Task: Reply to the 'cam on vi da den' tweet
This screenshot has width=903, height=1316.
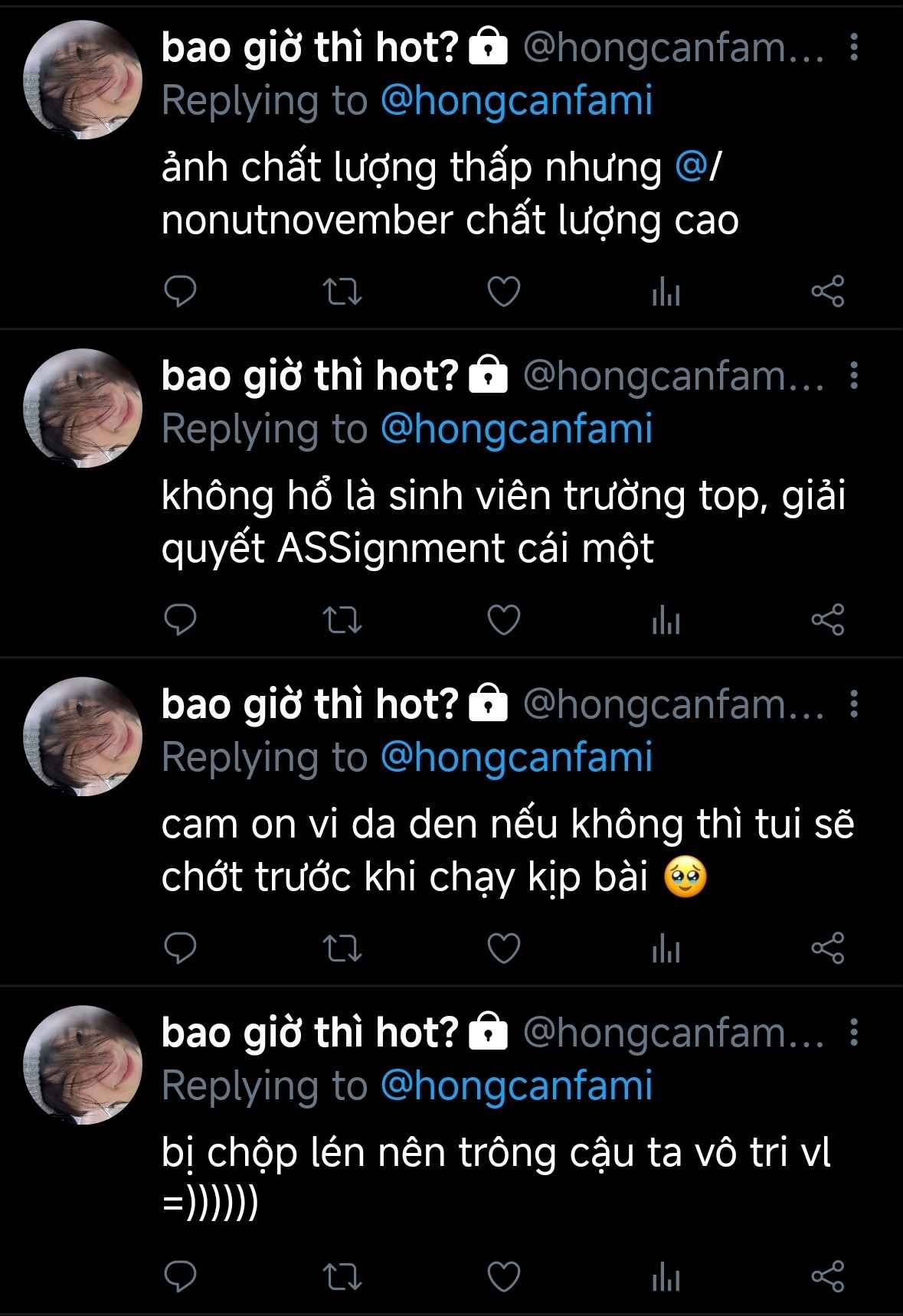Action: coord(181,949)
